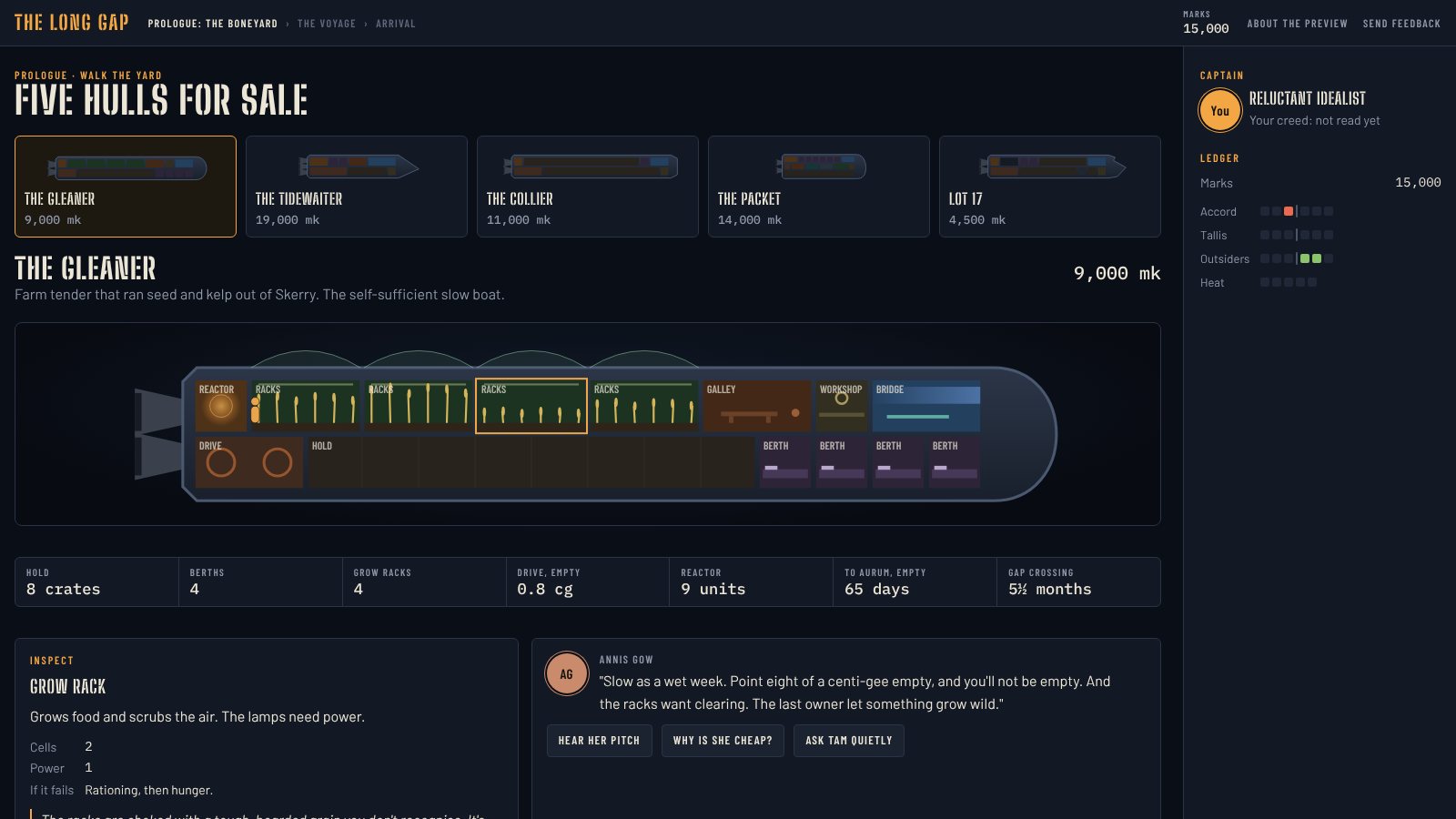Click The Long Gap title logo
Screen dimensions: 1456x819
click(72, 23)
